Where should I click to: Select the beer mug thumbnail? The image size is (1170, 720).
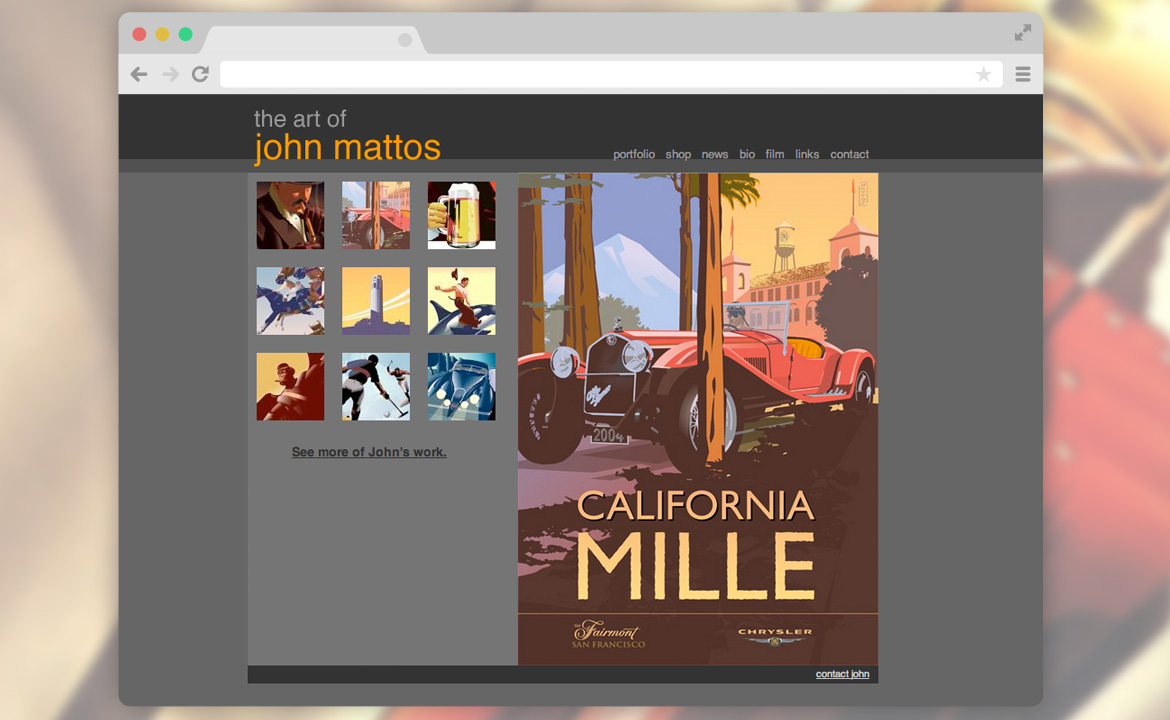coord(461,215)
